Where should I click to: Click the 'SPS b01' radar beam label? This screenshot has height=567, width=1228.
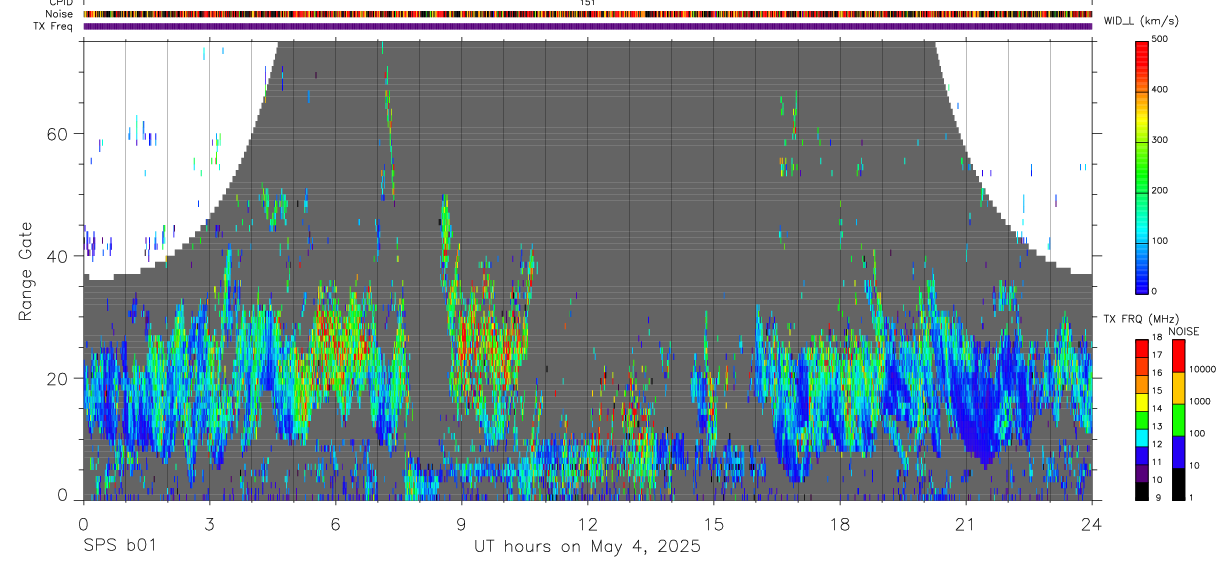[x=119, y=547]
